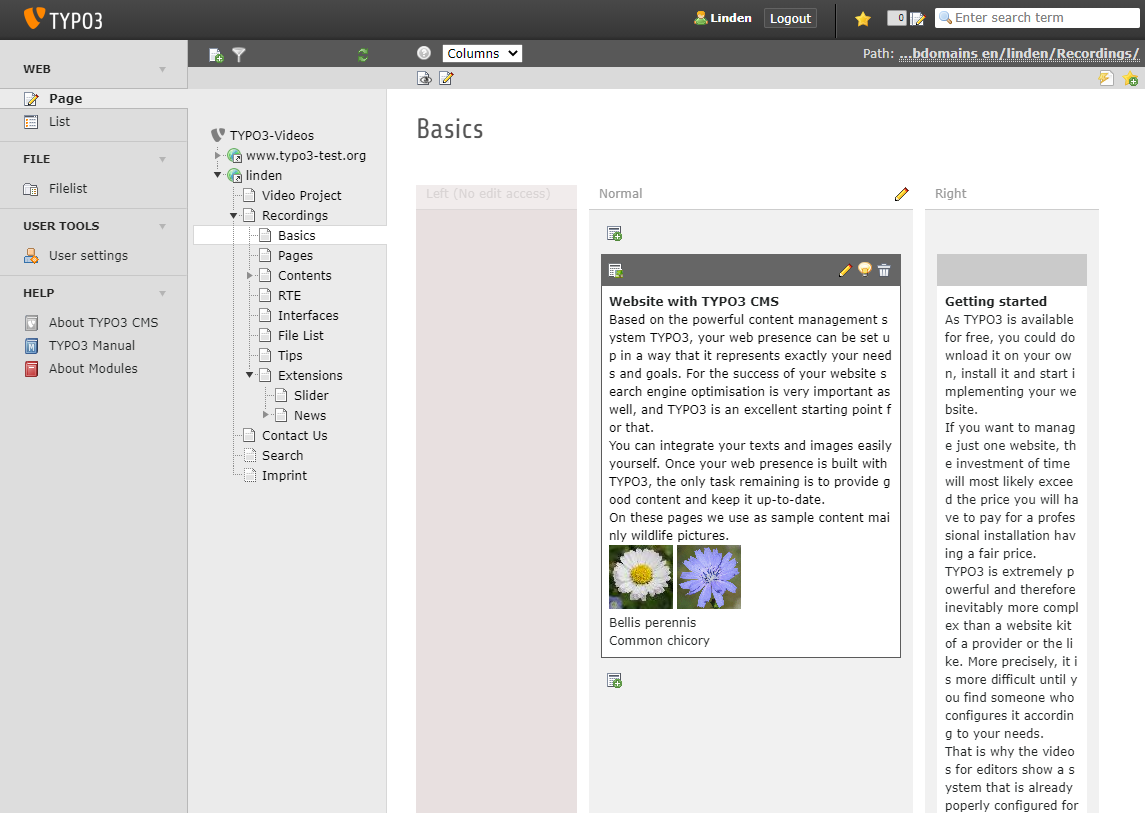The width and height of the screenshot is (1145, 813).
Task: Edit the Website with TYPO3 CMS element
Action: point(844,269)
